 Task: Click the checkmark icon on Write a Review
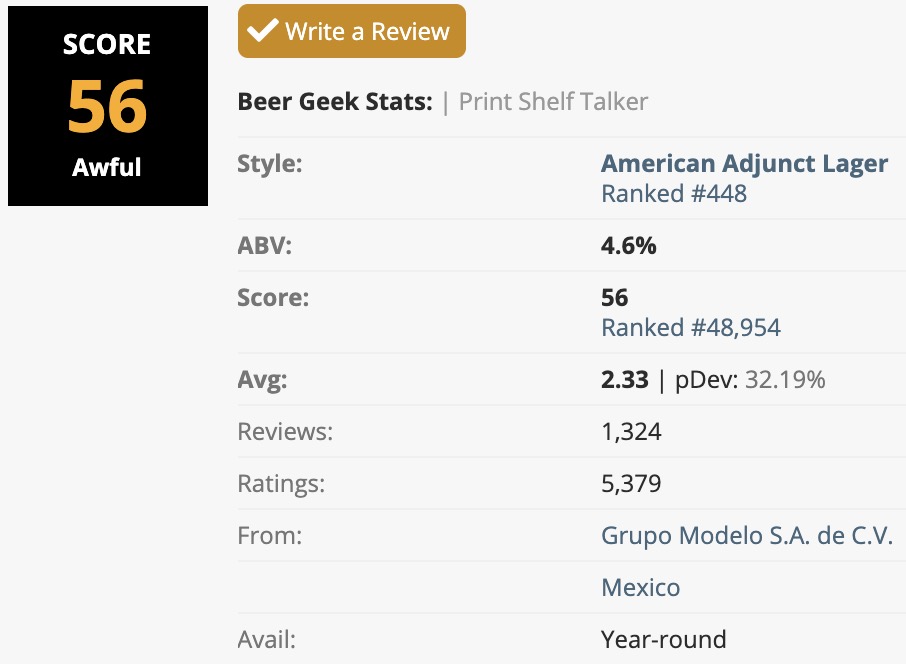pyautogui.click(x=263, y=31)
